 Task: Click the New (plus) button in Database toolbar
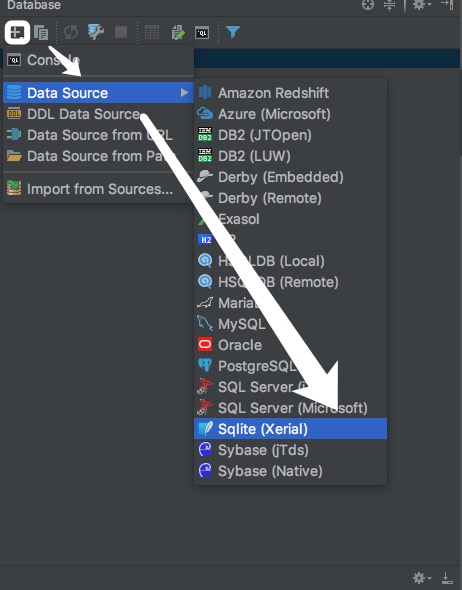[x=17, y=32]
